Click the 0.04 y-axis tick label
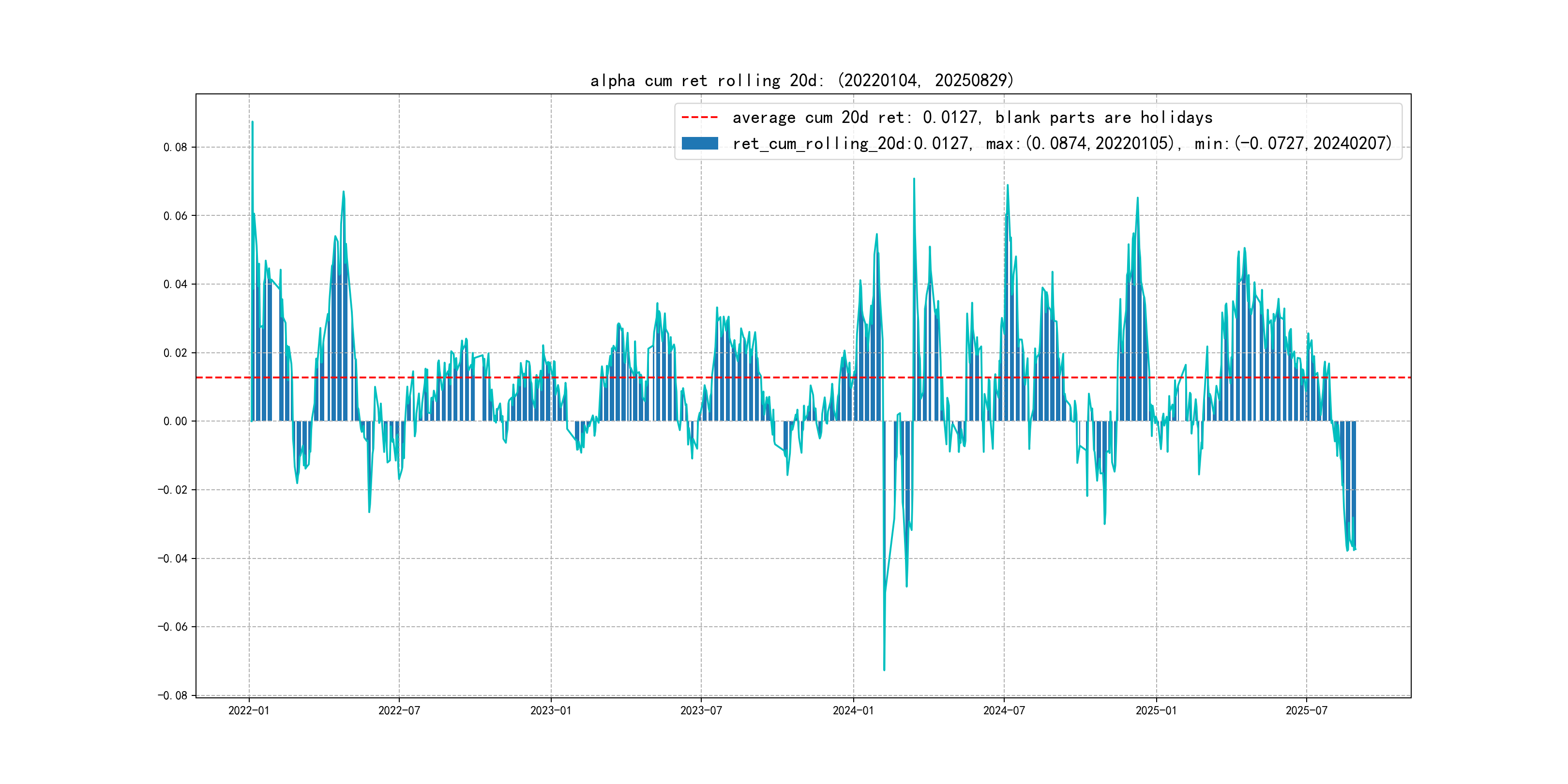 [x=175, y=284]
